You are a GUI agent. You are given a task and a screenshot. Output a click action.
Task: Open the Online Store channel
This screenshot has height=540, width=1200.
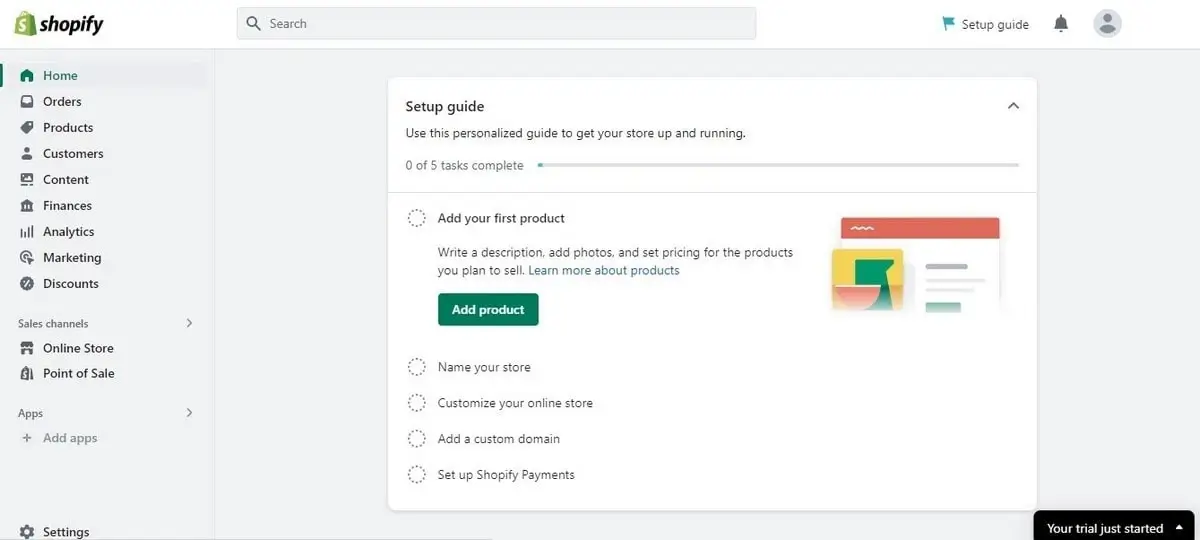click(x=78, y=349)
